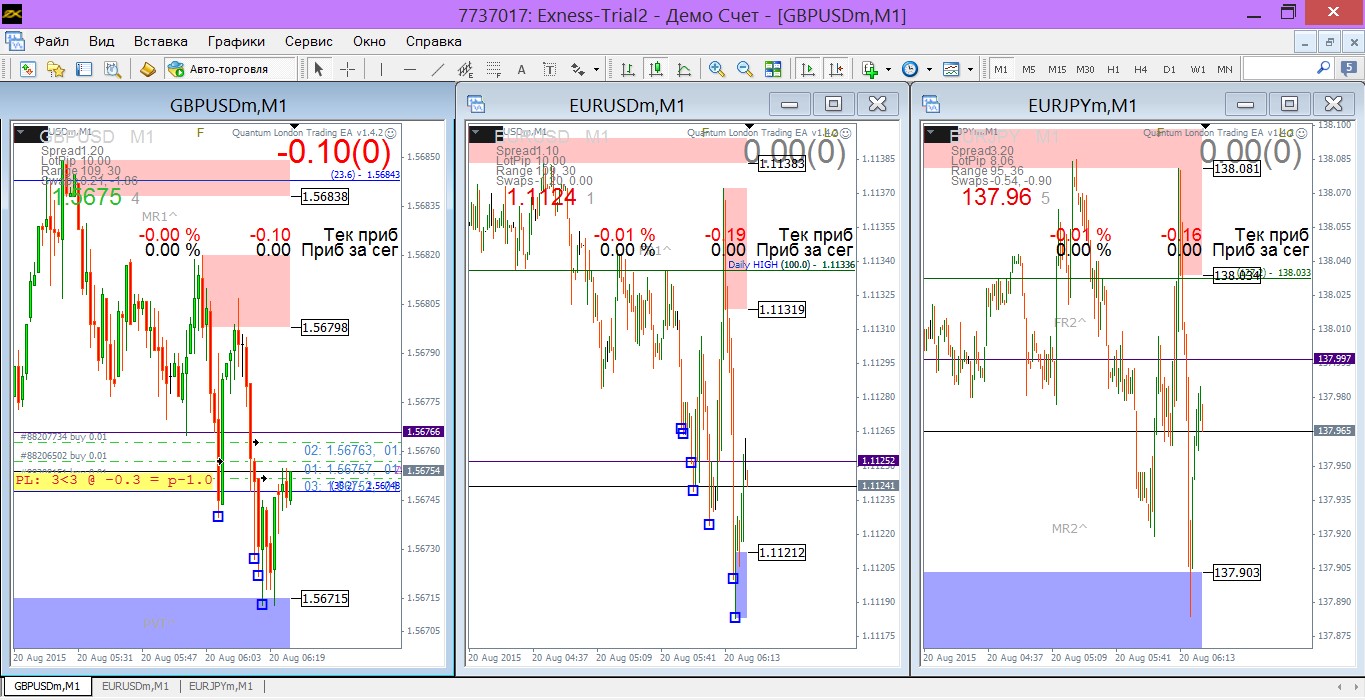Open the Terminal panel icon
This screenshot has height=700, width=1365.
84,69
